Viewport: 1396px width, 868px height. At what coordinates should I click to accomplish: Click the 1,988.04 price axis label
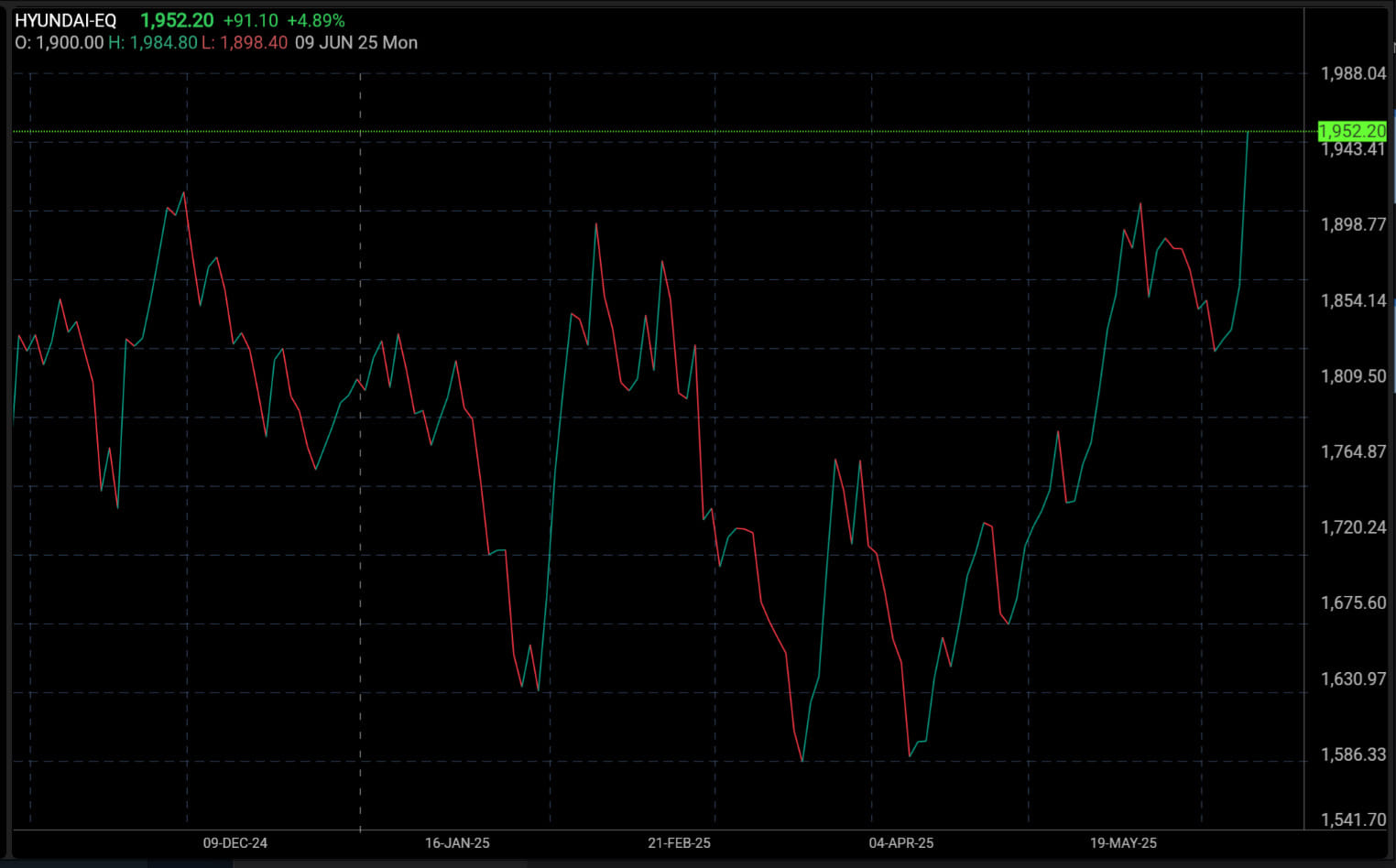click(1353, 73)
